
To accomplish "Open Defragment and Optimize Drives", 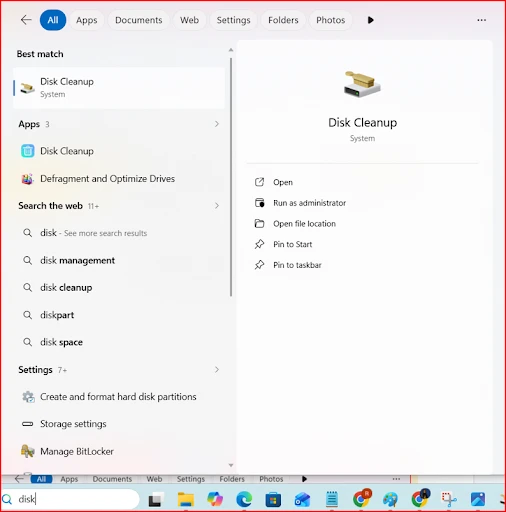I will (119, 179).
